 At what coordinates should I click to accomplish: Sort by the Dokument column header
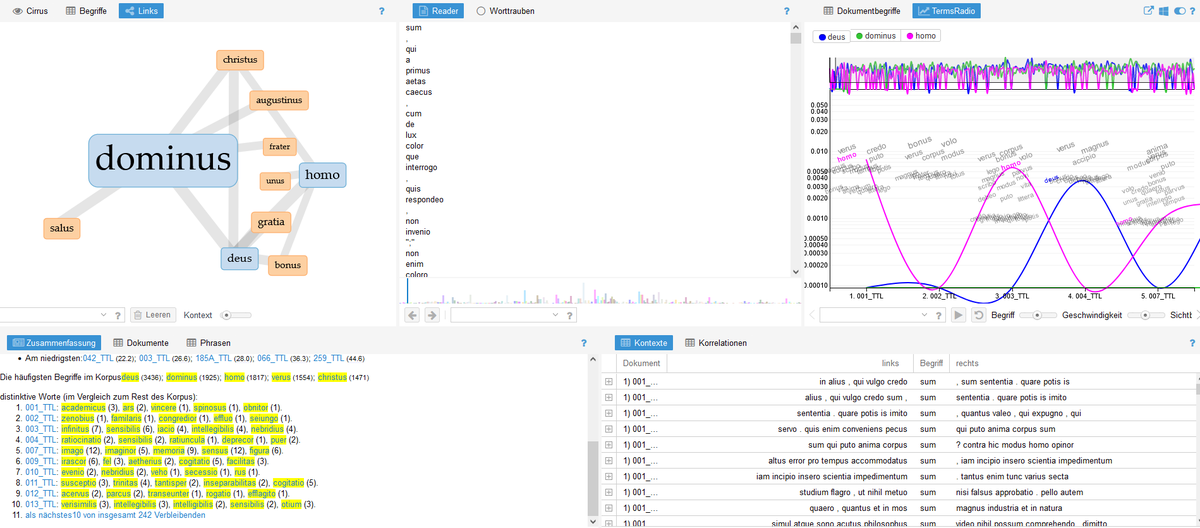pyautogui.click(x=641, y=364)
